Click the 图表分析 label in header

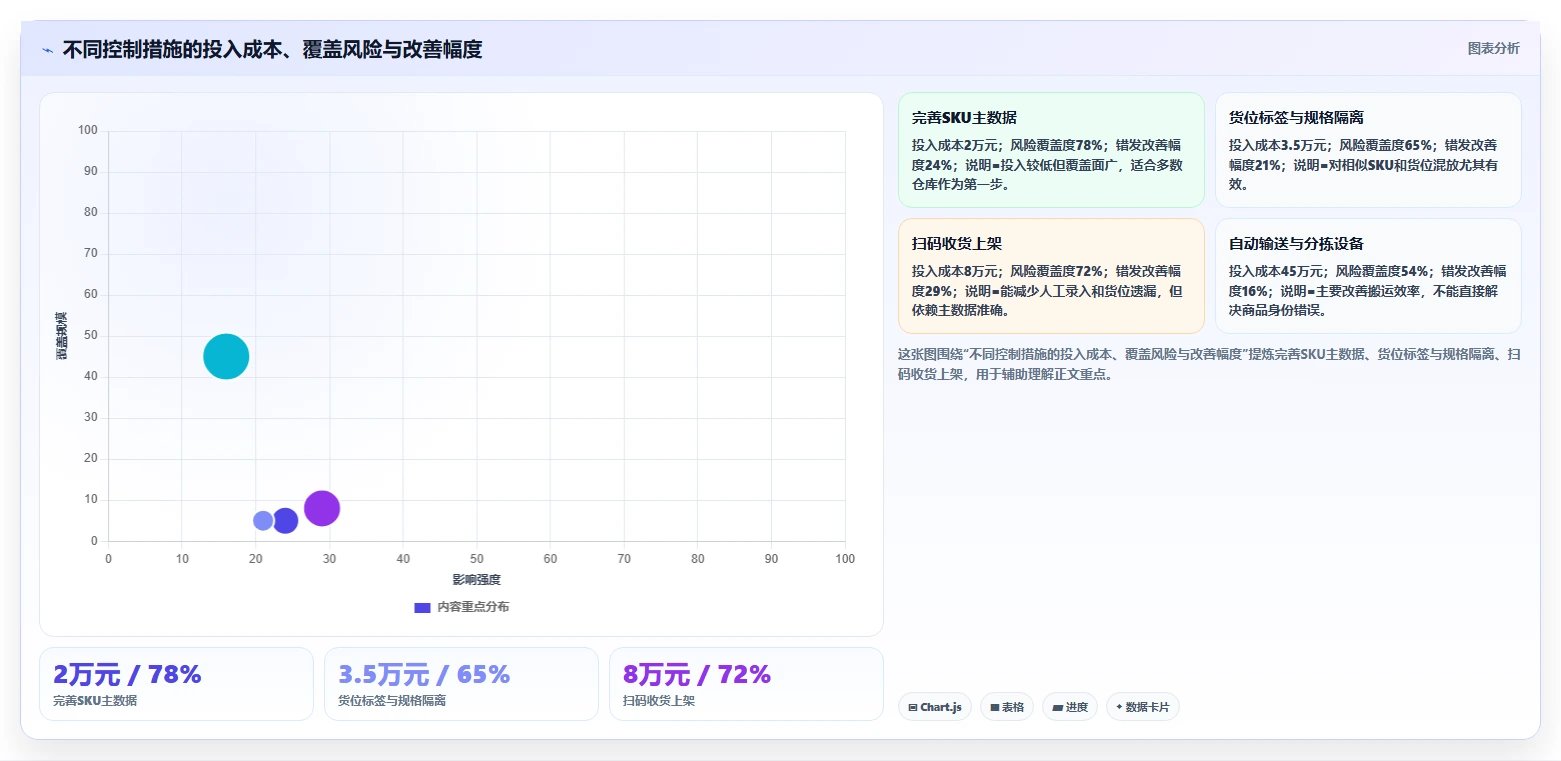(1493, 49)
